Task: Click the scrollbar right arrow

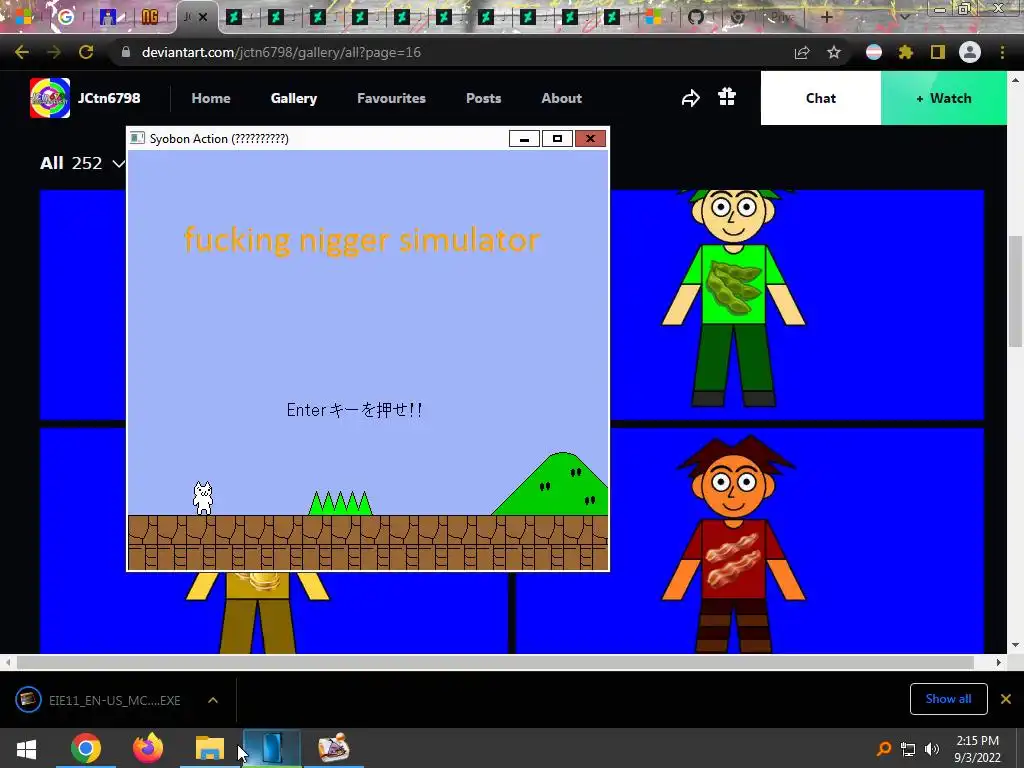Action: pyautogui.click(x=999, y=662)
